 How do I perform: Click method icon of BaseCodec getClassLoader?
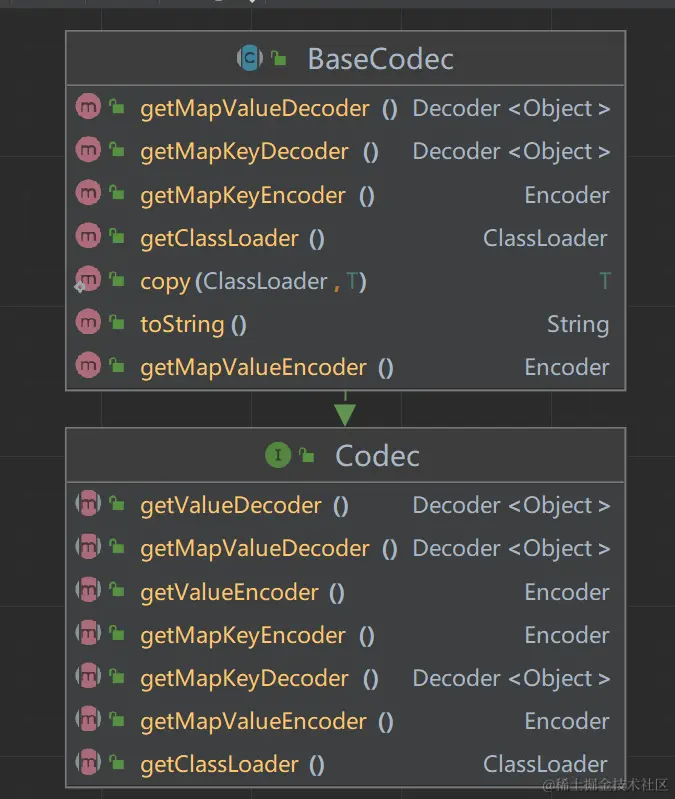point(88,236)
